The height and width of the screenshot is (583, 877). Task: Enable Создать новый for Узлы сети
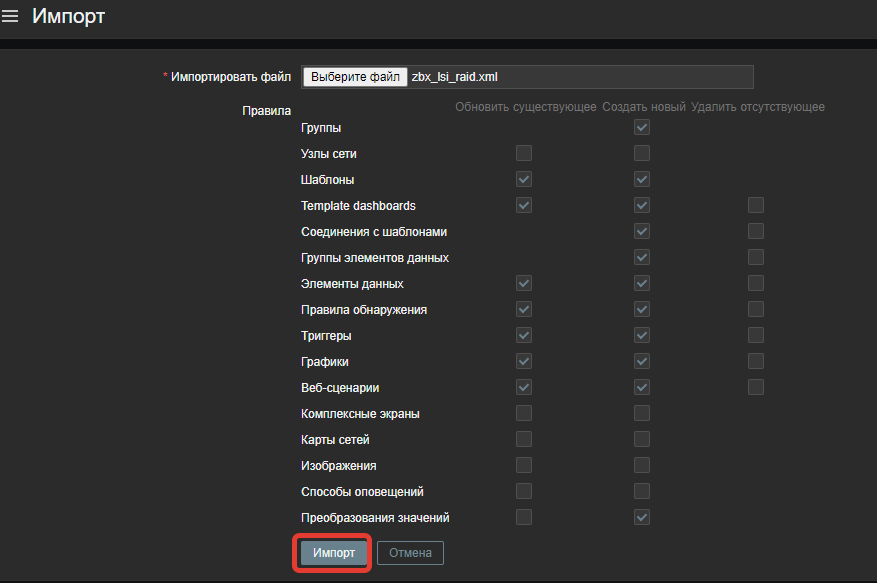click(642, 154)
